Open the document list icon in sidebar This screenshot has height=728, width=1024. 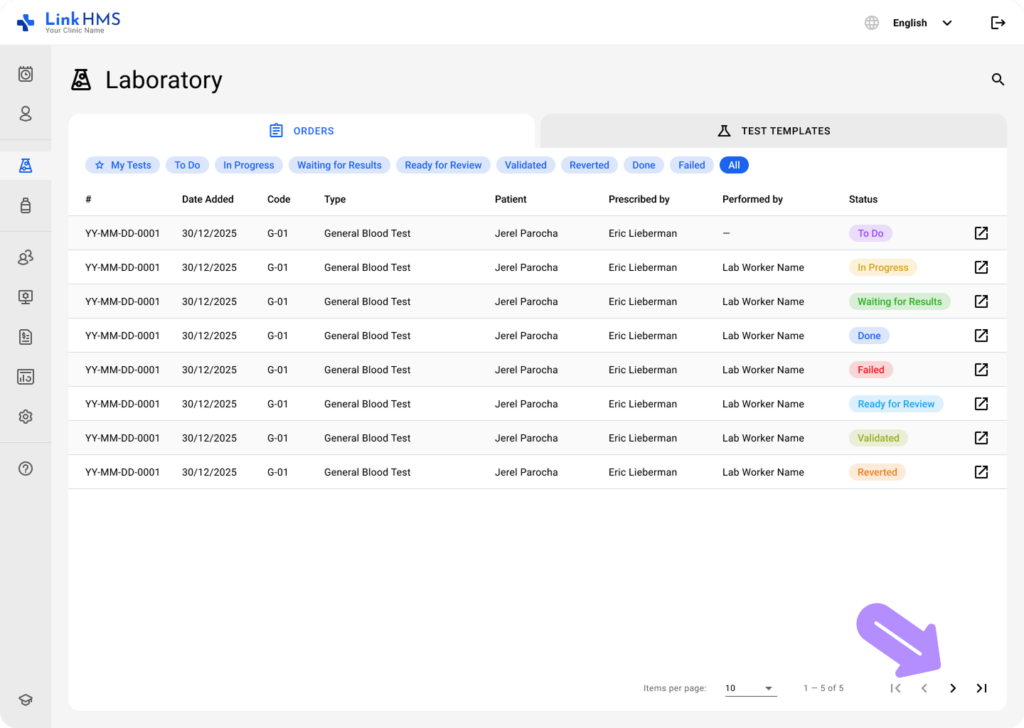[x=25, y=337]
